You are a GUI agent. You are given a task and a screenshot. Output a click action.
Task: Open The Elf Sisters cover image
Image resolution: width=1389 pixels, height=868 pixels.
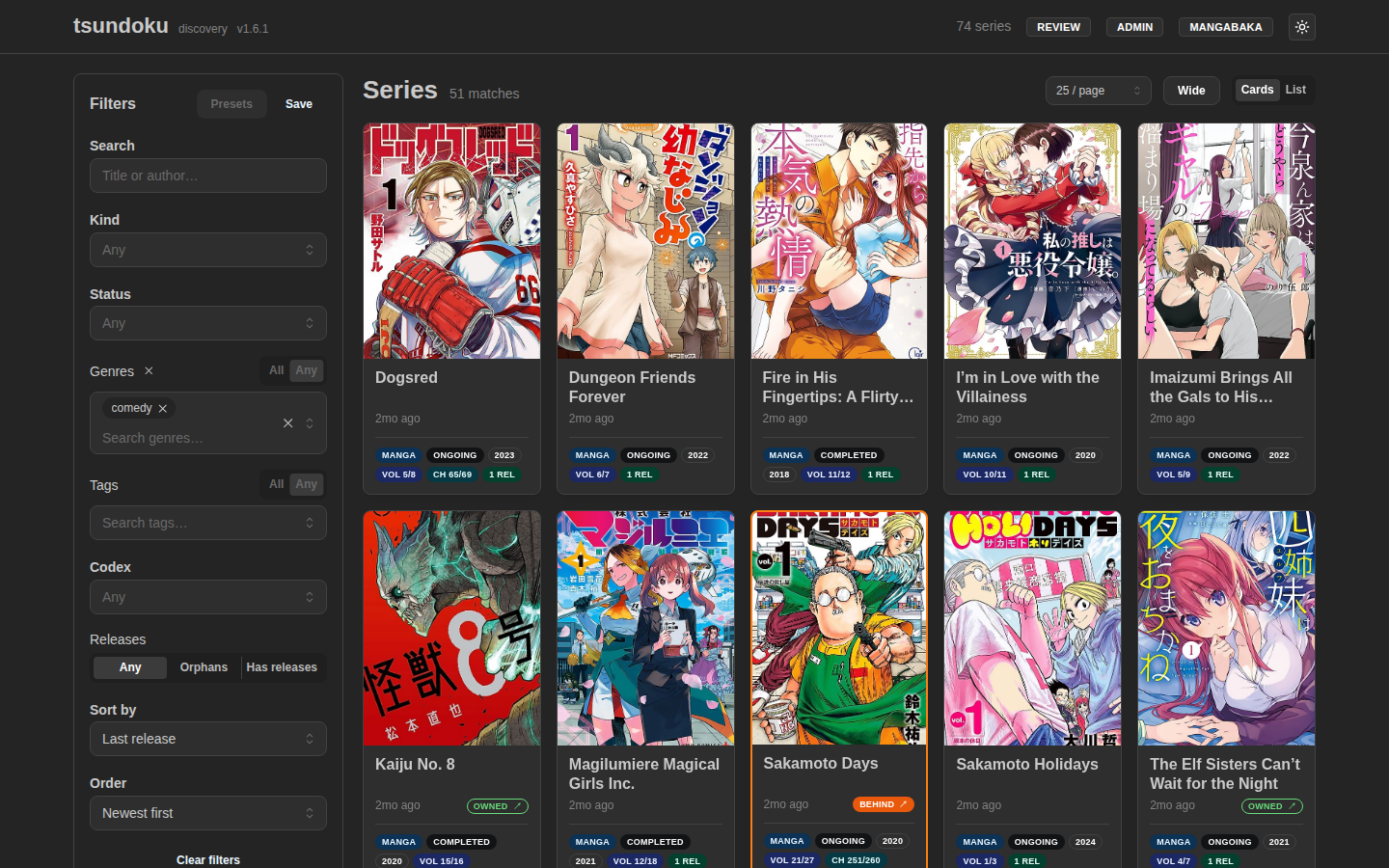click(x=1226, y=628)
